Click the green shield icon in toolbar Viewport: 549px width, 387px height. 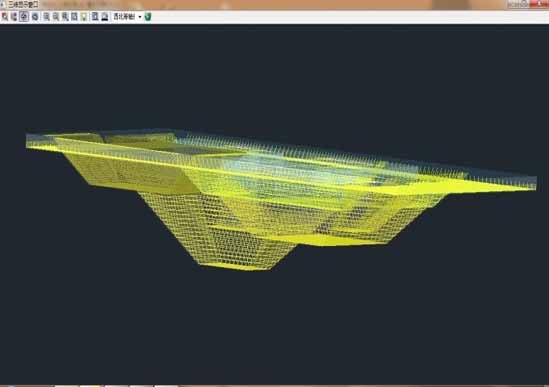point(148,16)
